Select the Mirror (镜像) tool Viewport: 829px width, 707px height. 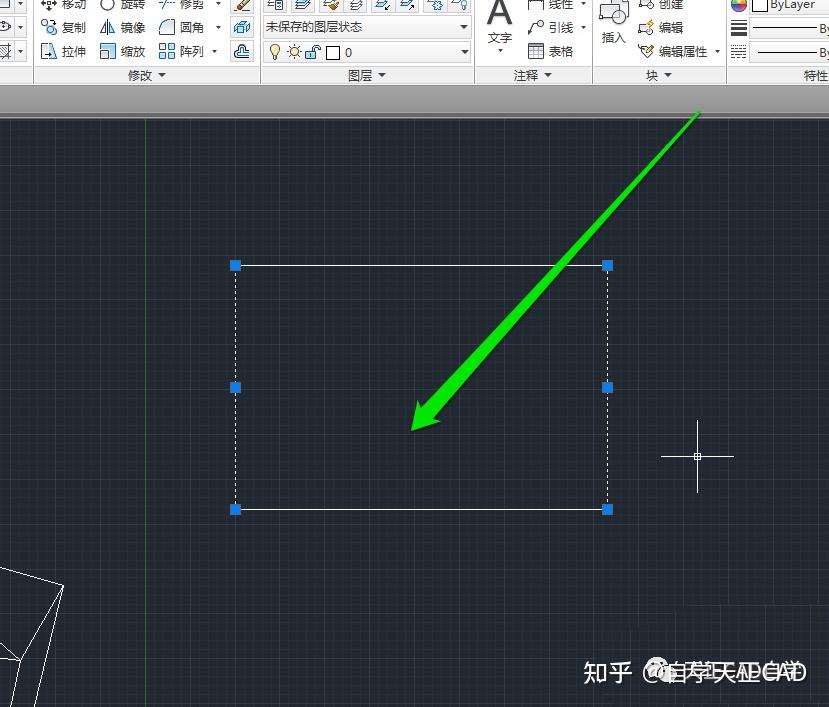coord(122,27)
